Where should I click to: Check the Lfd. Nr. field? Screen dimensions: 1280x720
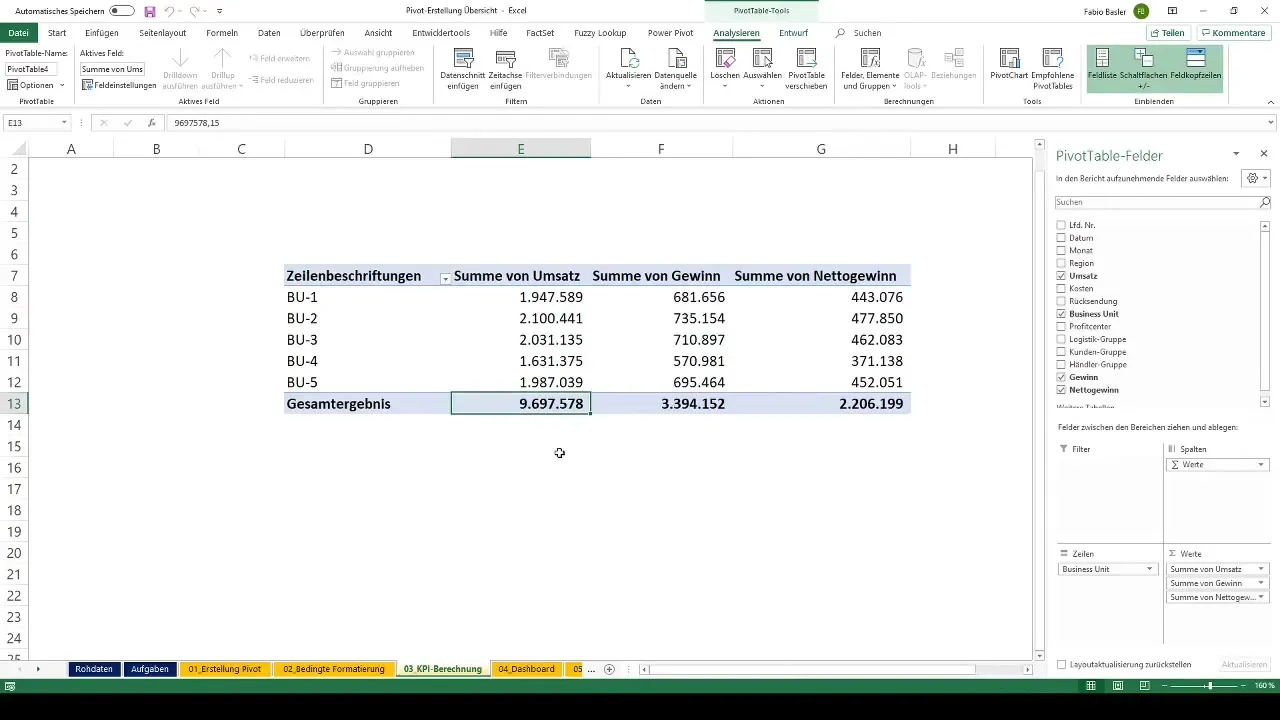[1062, 226]
